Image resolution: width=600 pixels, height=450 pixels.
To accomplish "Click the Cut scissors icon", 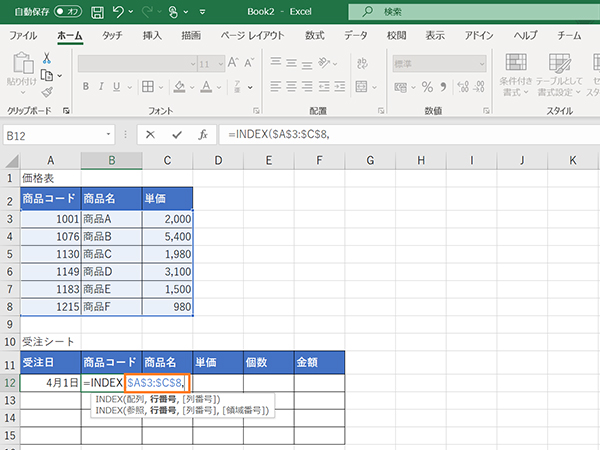I will point(47,58).
